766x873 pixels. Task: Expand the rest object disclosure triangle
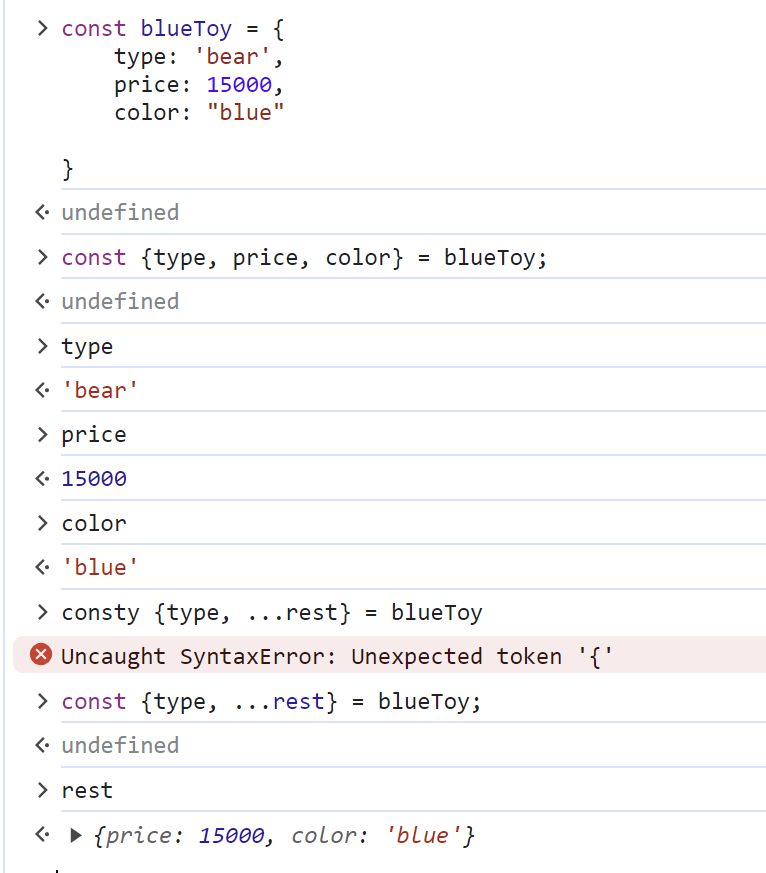[76, 835]
